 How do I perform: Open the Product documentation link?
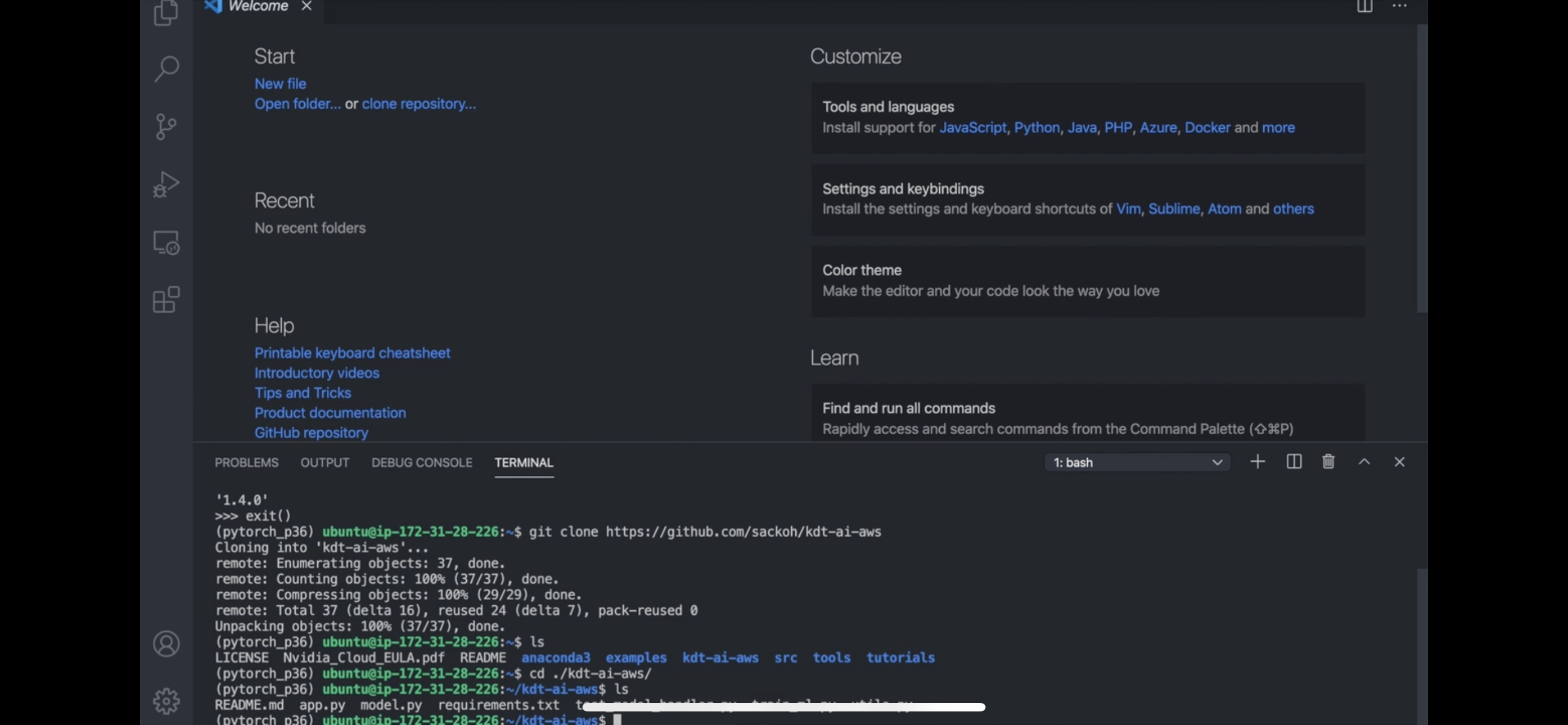pos(330,413)
